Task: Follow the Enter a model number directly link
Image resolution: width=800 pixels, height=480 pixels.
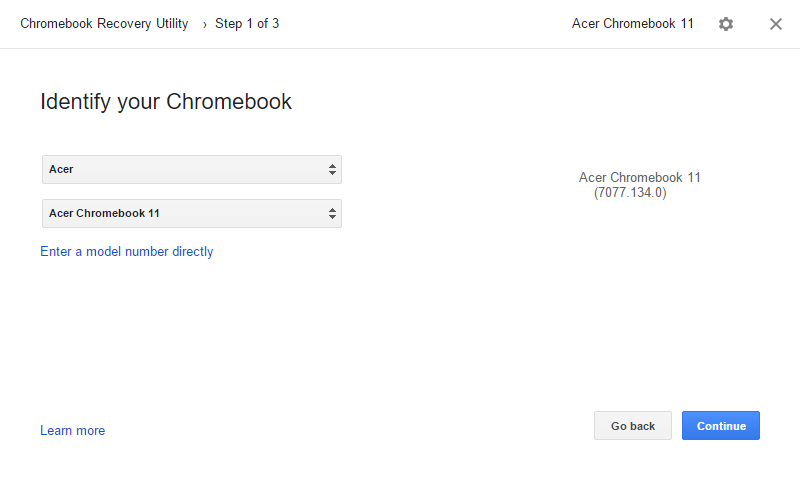Action: click(x=127, y=251)
